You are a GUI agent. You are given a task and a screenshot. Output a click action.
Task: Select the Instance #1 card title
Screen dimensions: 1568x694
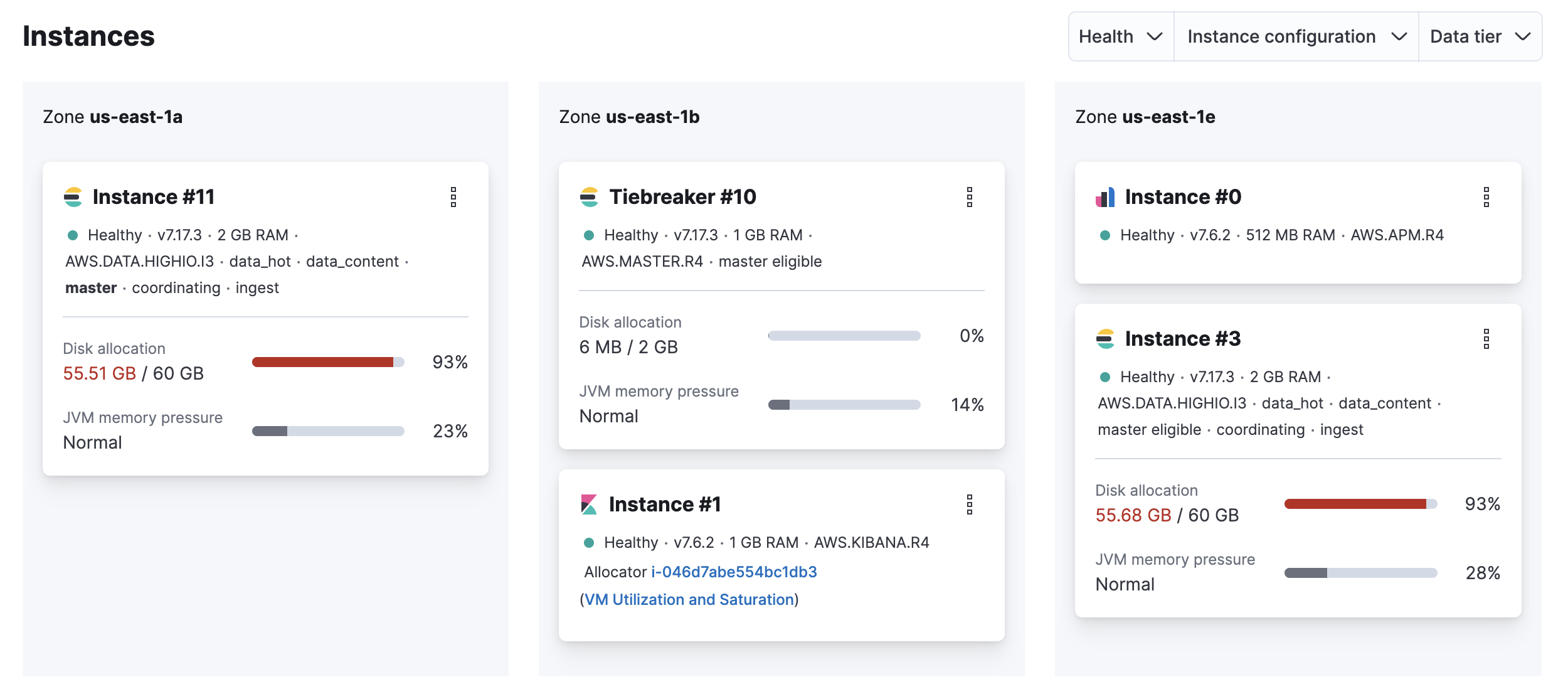pos(666,504)
